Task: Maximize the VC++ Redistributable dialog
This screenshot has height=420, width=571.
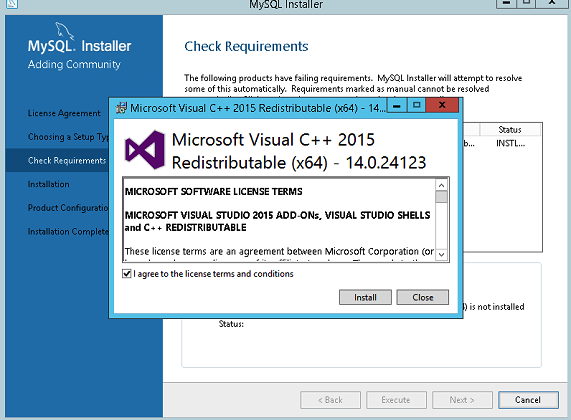Action: point(416,106)
